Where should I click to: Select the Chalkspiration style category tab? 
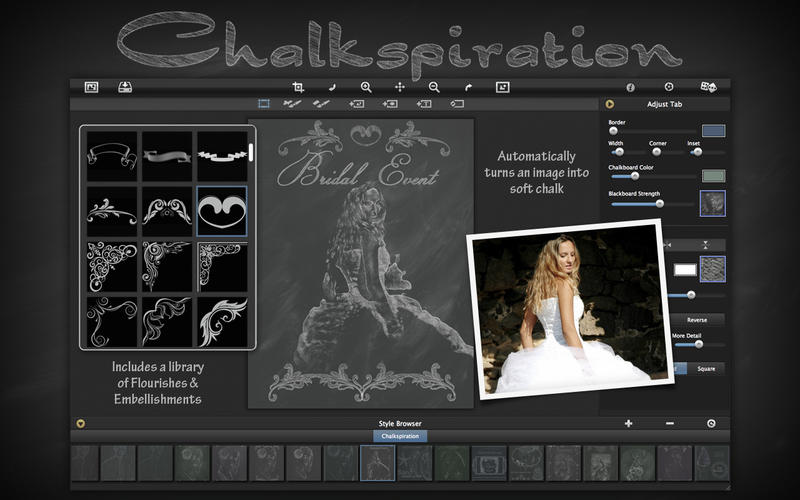pyautogui.click(x=400, y=436)
